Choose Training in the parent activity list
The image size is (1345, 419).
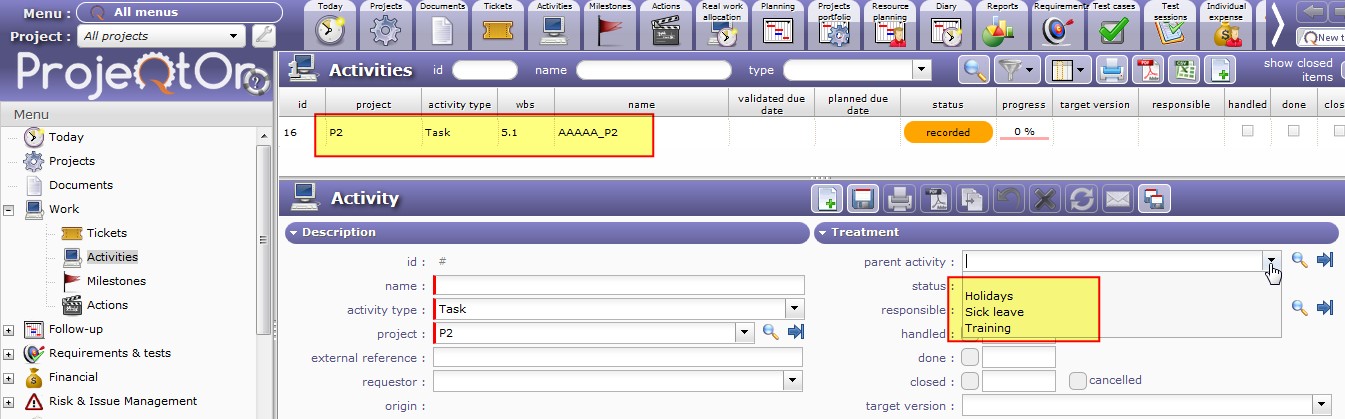(x=987, y=328)
